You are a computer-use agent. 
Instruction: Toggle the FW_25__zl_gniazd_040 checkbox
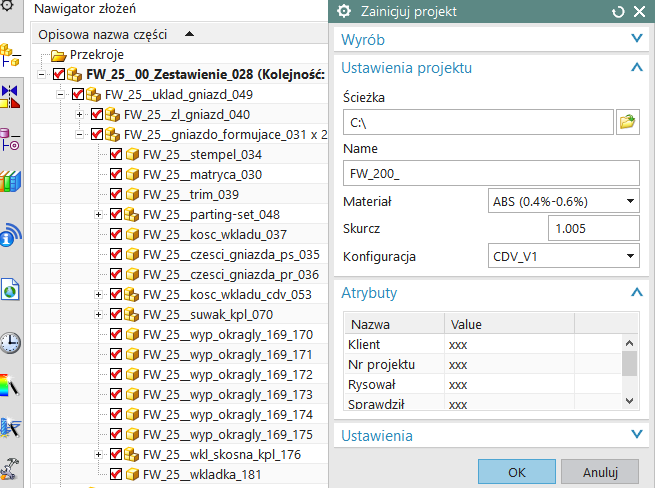(x=97, y=114)
